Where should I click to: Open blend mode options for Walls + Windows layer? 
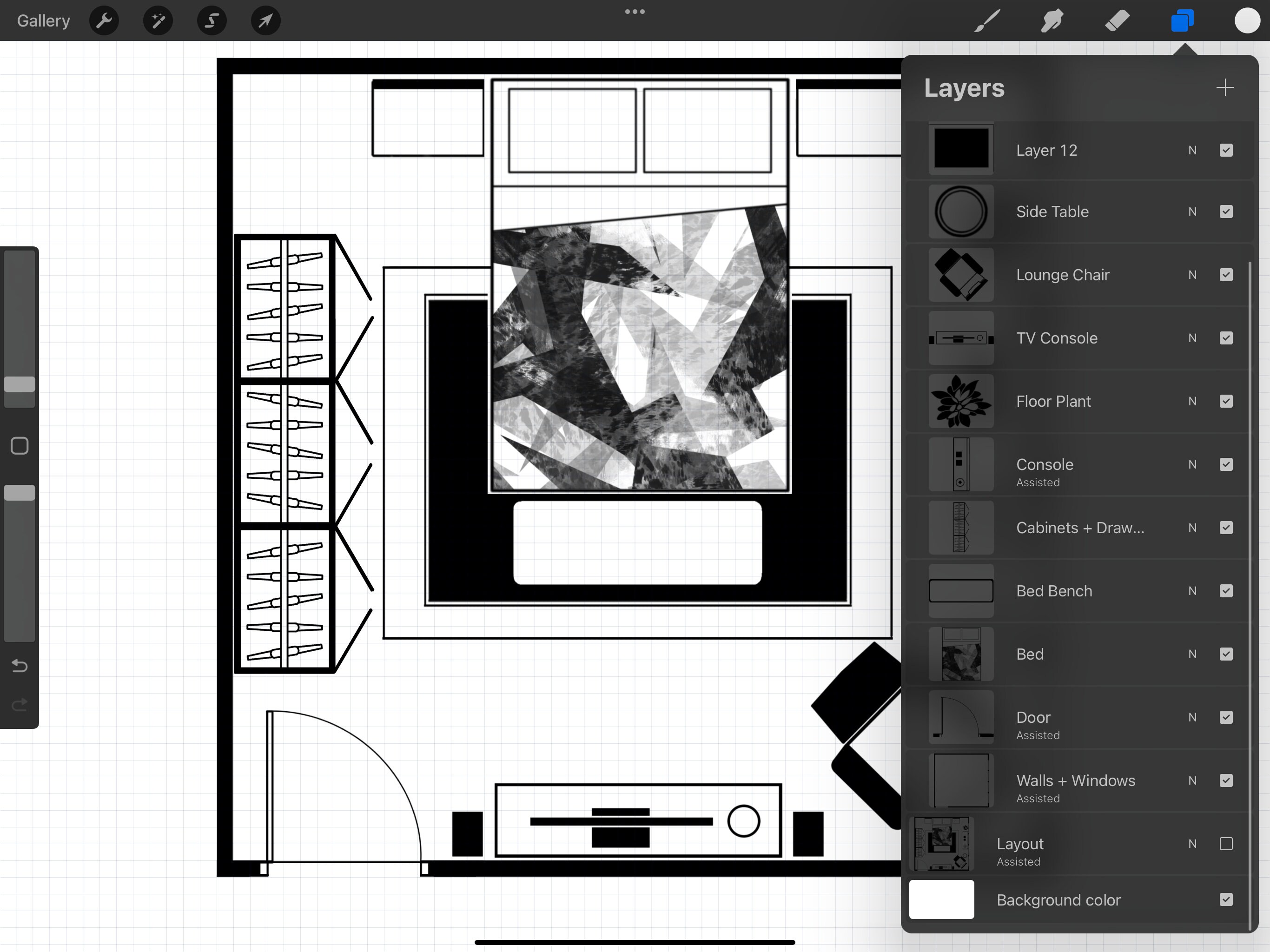pos(1192,781)
